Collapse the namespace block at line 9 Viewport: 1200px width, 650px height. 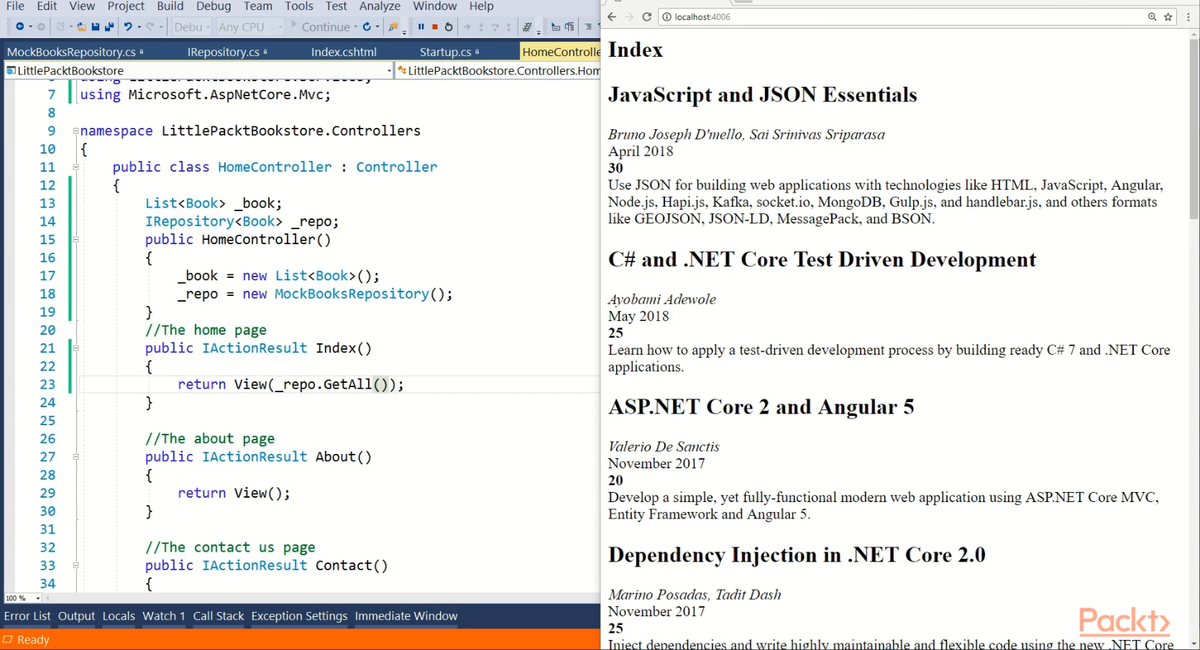pos(76,131)
